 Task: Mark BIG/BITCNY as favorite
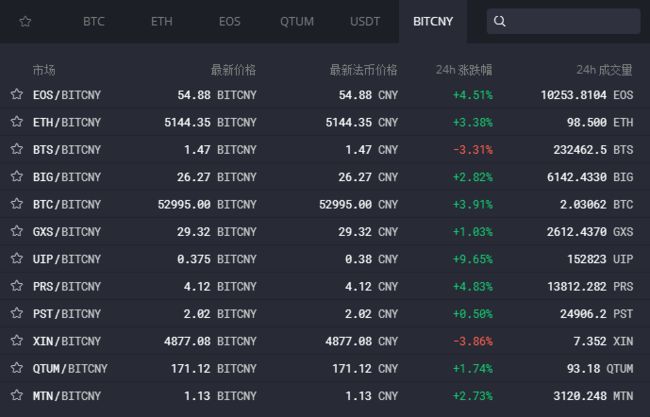pos(17,176)
